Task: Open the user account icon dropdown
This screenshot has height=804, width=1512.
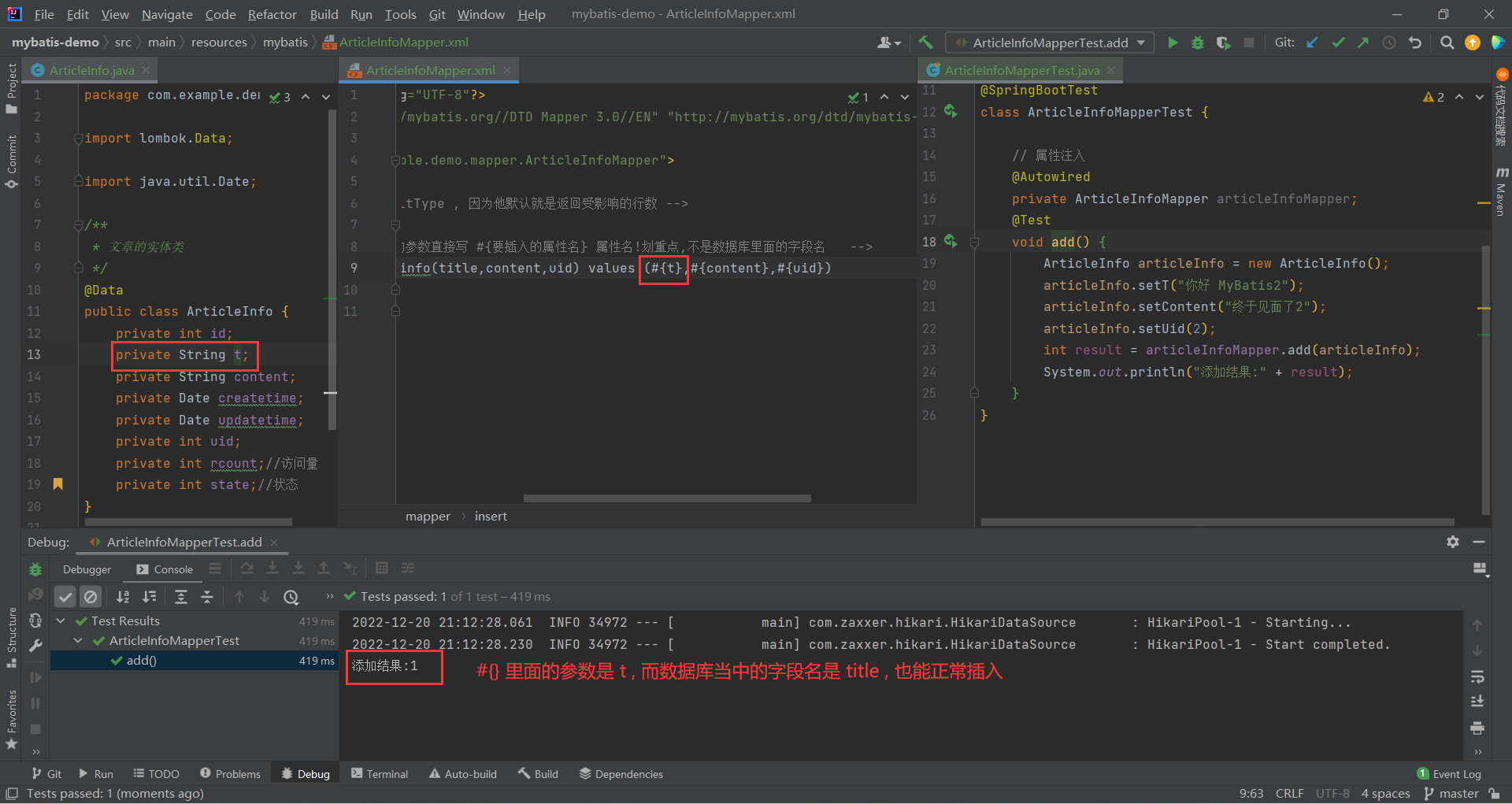Action: point(889,43)
